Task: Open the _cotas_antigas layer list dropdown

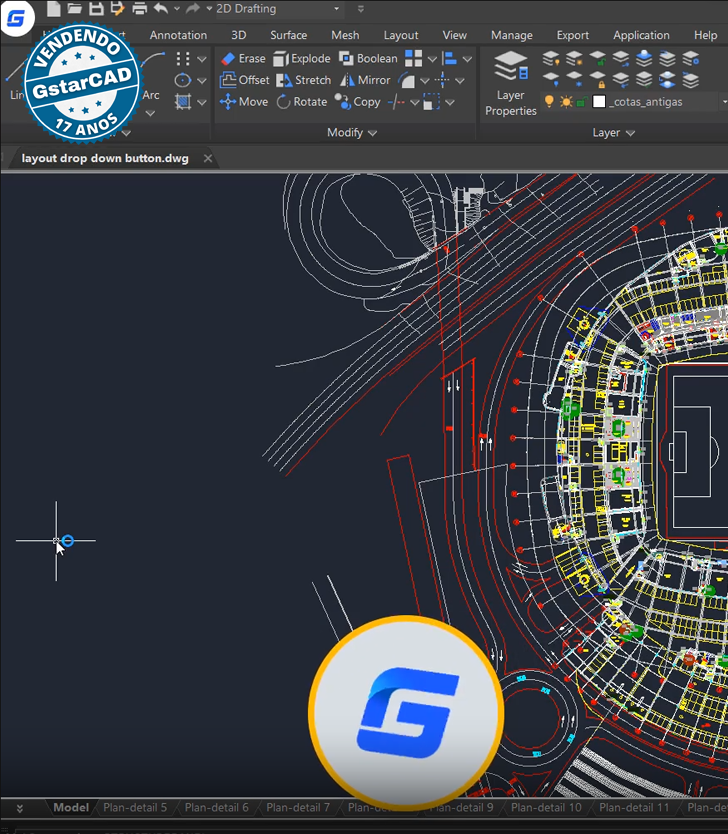Action: click(x=724, y=101)
